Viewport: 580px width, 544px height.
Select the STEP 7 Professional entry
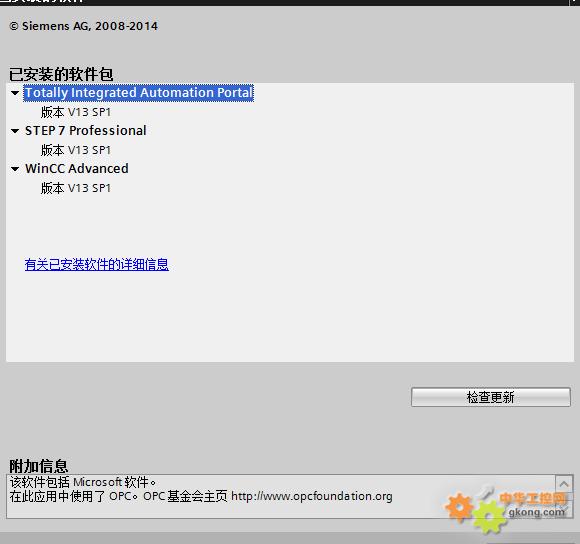(x=86, y=131)
